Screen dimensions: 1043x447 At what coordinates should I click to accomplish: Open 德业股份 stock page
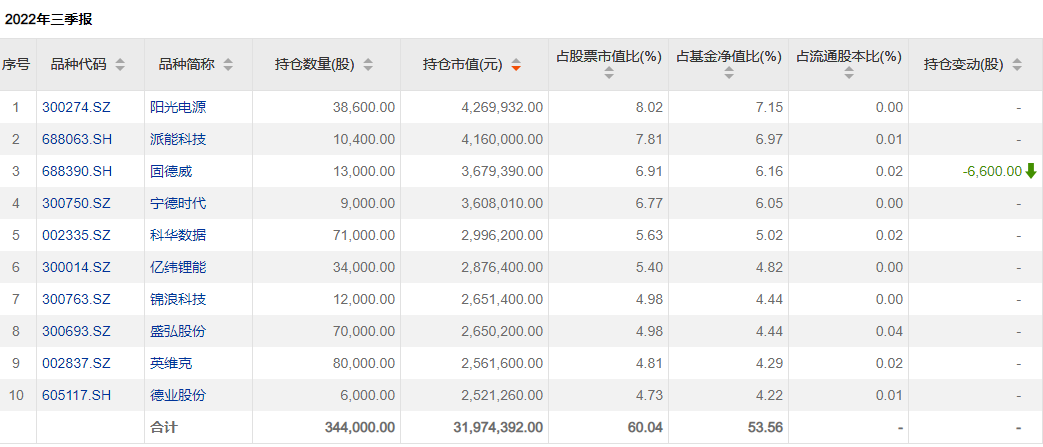click(x=178, y=394)
